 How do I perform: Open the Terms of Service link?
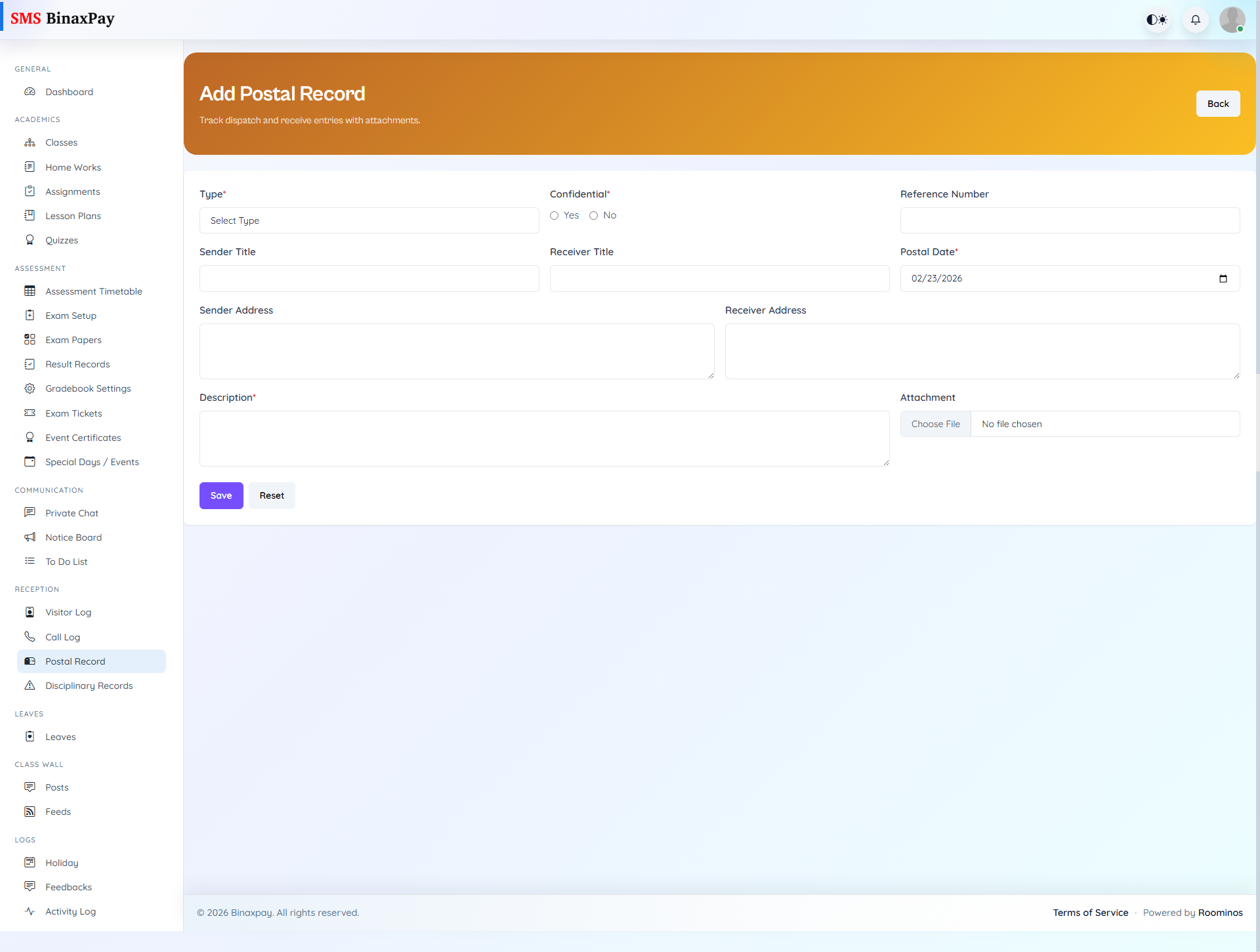tap(1091, 912)
